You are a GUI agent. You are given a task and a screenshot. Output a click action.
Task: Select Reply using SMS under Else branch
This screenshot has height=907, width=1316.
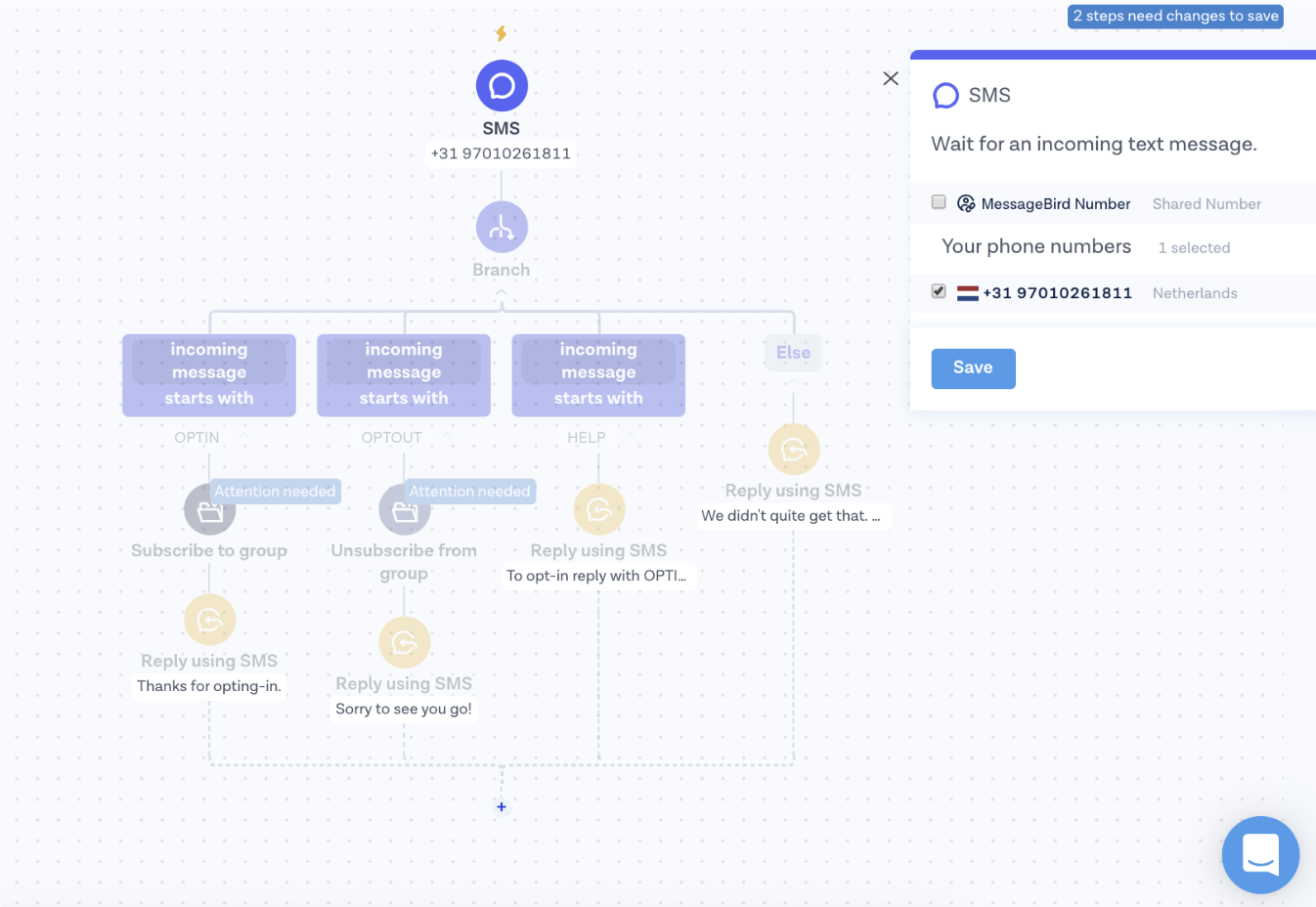coord(793,450)
